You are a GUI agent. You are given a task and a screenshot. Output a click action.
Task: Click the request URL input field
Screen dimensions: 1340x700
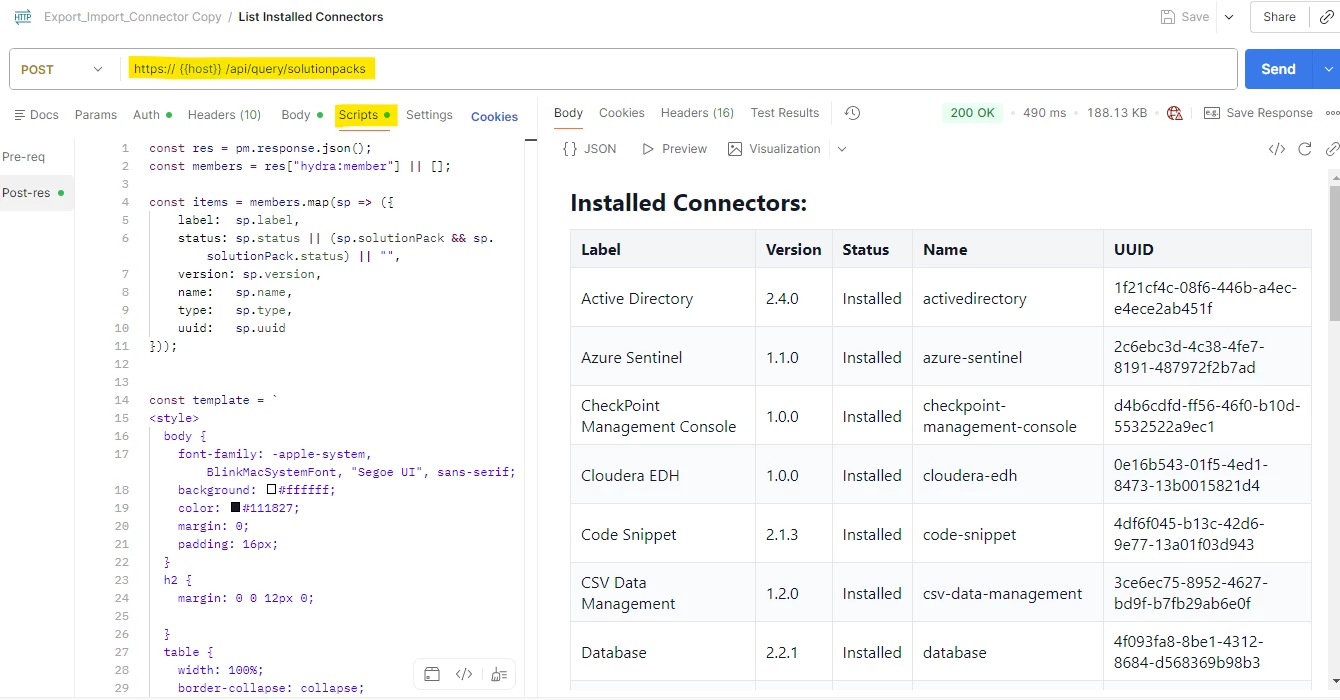678,69
